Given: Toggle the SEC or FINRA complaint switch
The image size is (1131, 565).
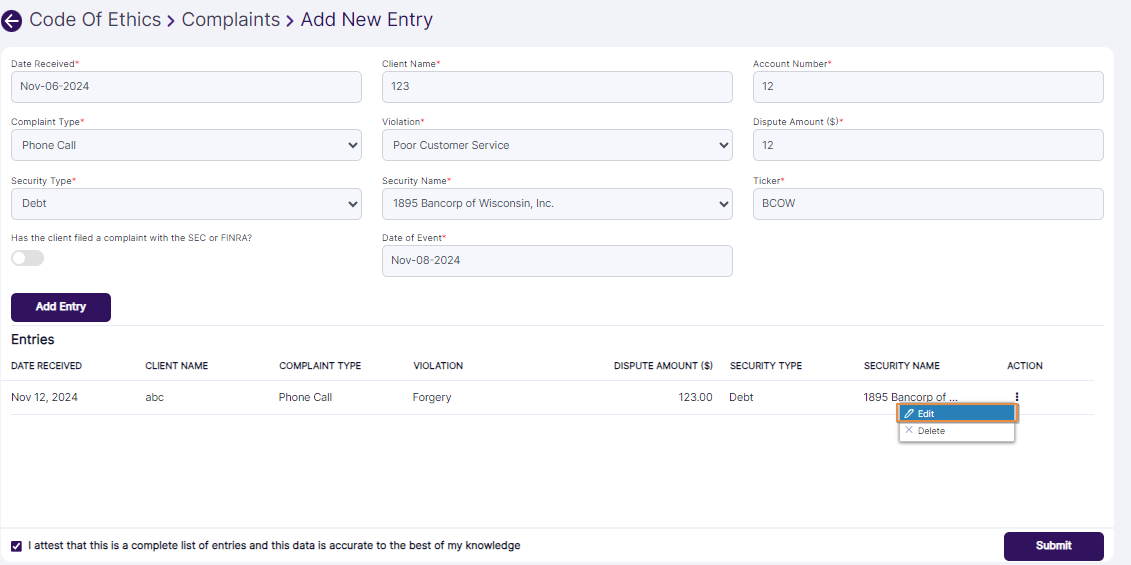Looking at the screenshot, I should coord(27,258).
